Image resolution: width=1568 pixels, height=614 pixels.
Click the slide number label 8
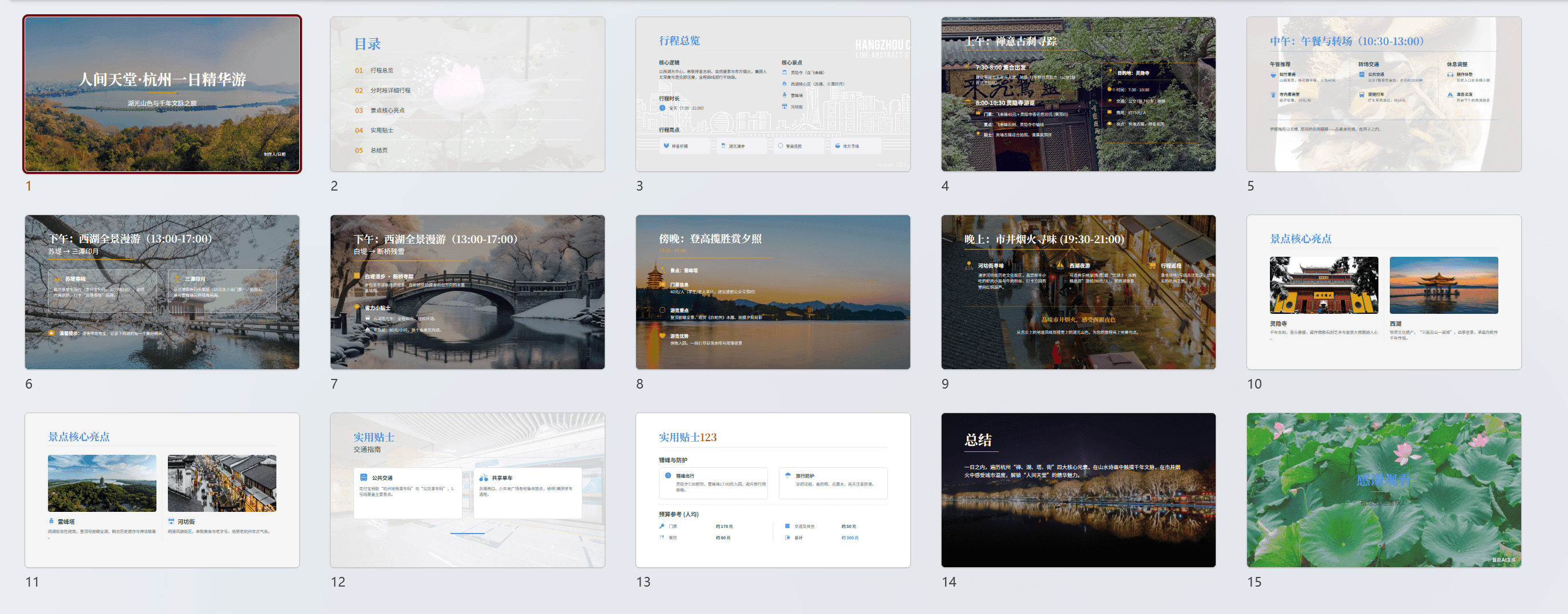639,384
